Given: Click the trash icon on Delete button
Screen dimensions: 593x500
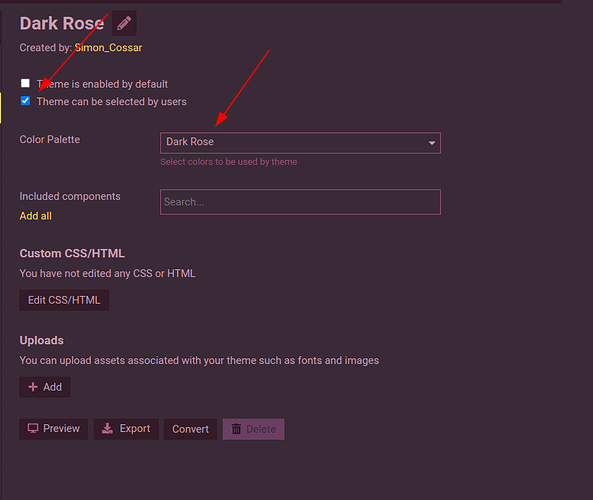Looking at the screenshot, I should click(x=236, y=429).
